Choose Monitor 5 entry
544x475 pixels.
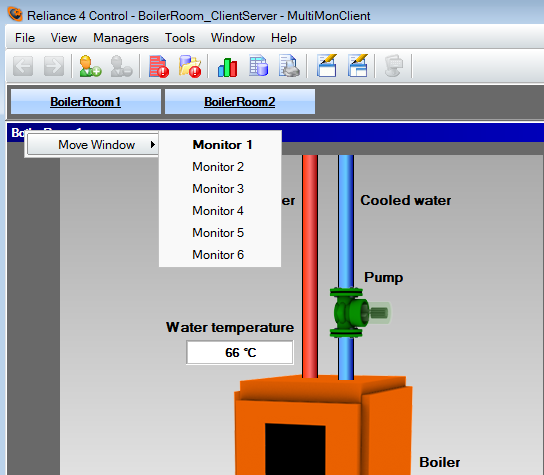coord(220,233)
